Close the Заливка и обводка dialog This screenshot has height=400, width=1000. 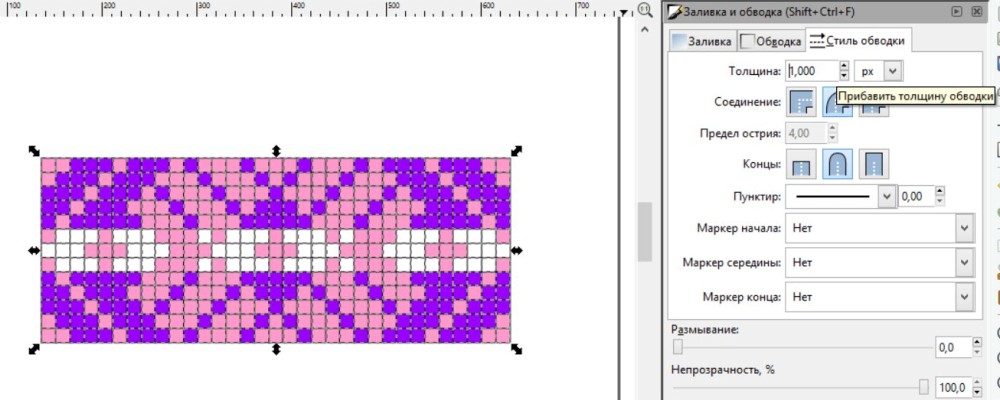click(x=976, y=11)
